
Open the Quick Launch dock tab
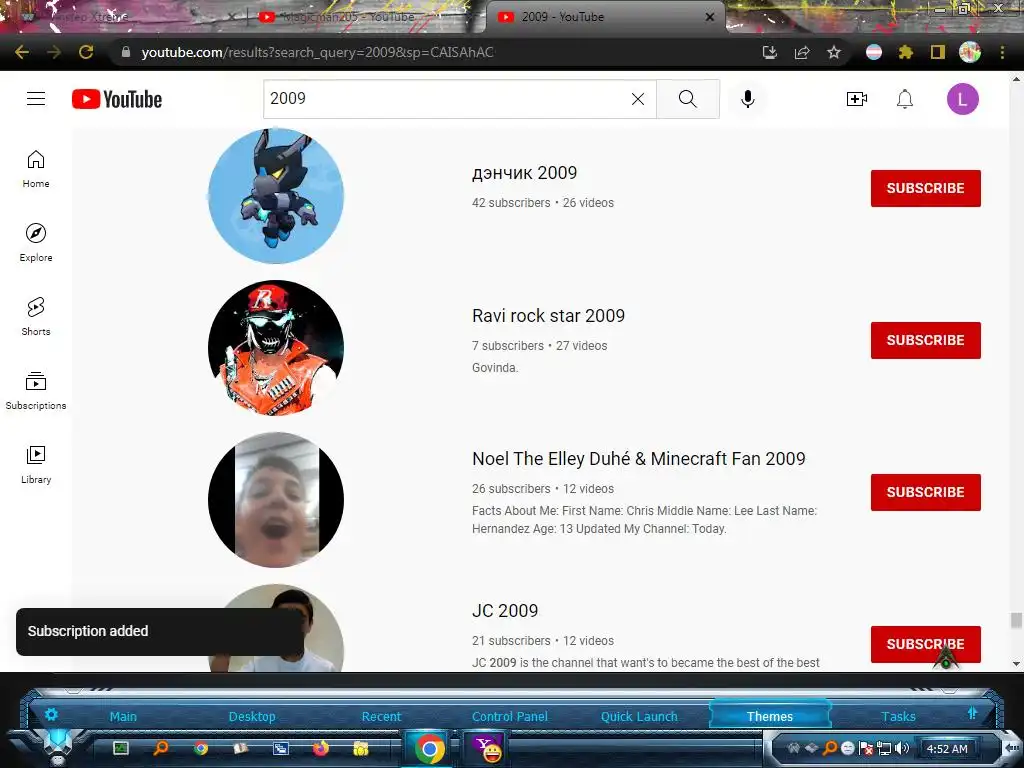click(639, 716)
